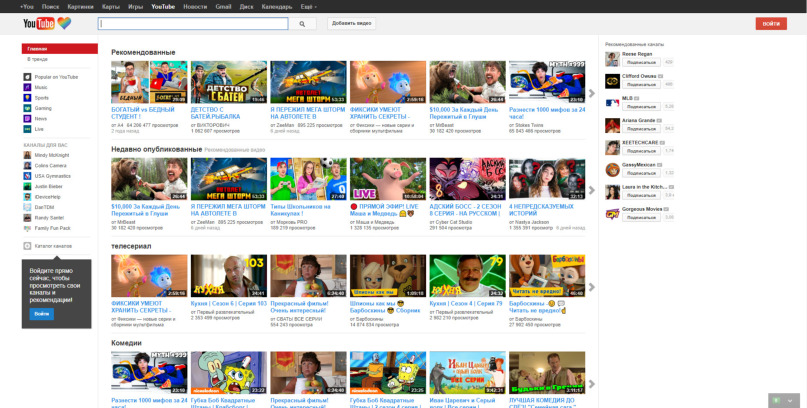
Task: Open Кухня Серия 103 thumbnail
Action: click(x=229, y=276)
